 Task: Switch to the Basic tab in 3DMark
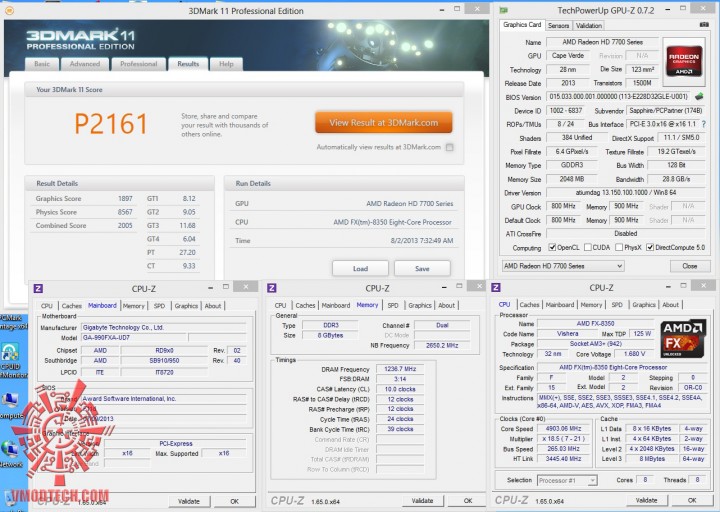[42, 64]
